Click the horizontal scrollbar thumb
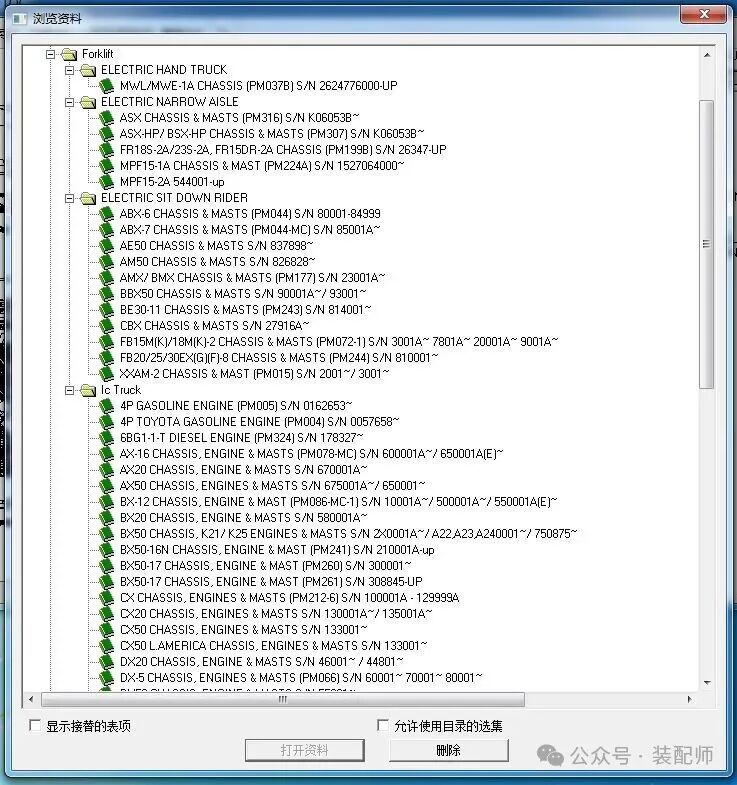 [283, 699]
